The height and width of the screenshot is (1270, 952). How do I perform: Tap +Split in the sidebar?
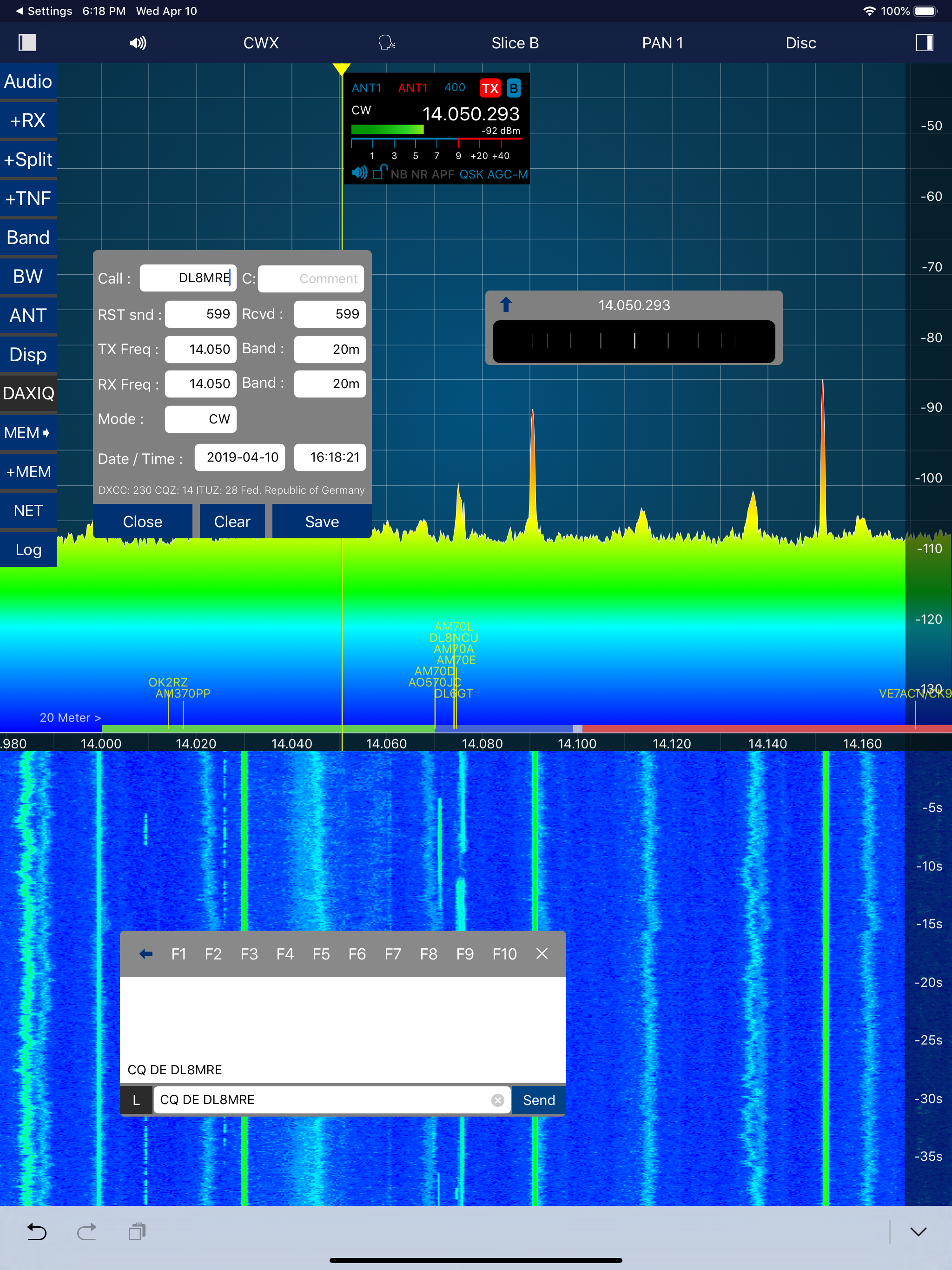pos(28,159)
